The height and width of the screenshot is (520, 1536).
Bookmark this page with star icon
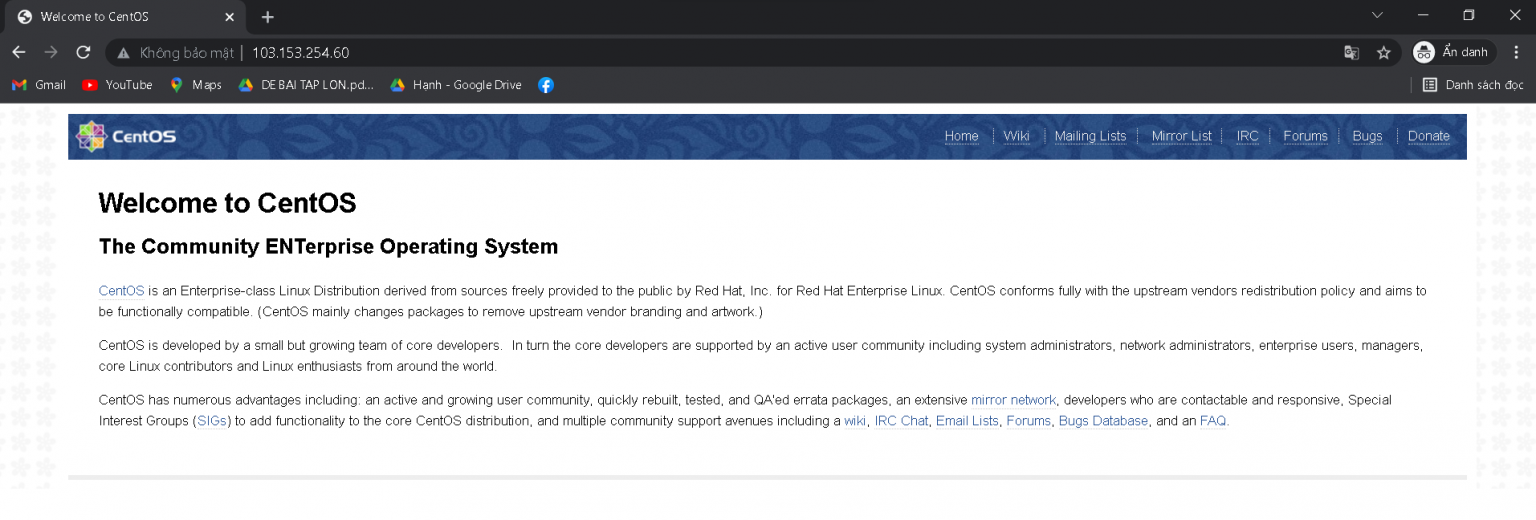pyautogui.click(x=1384, y=53)
